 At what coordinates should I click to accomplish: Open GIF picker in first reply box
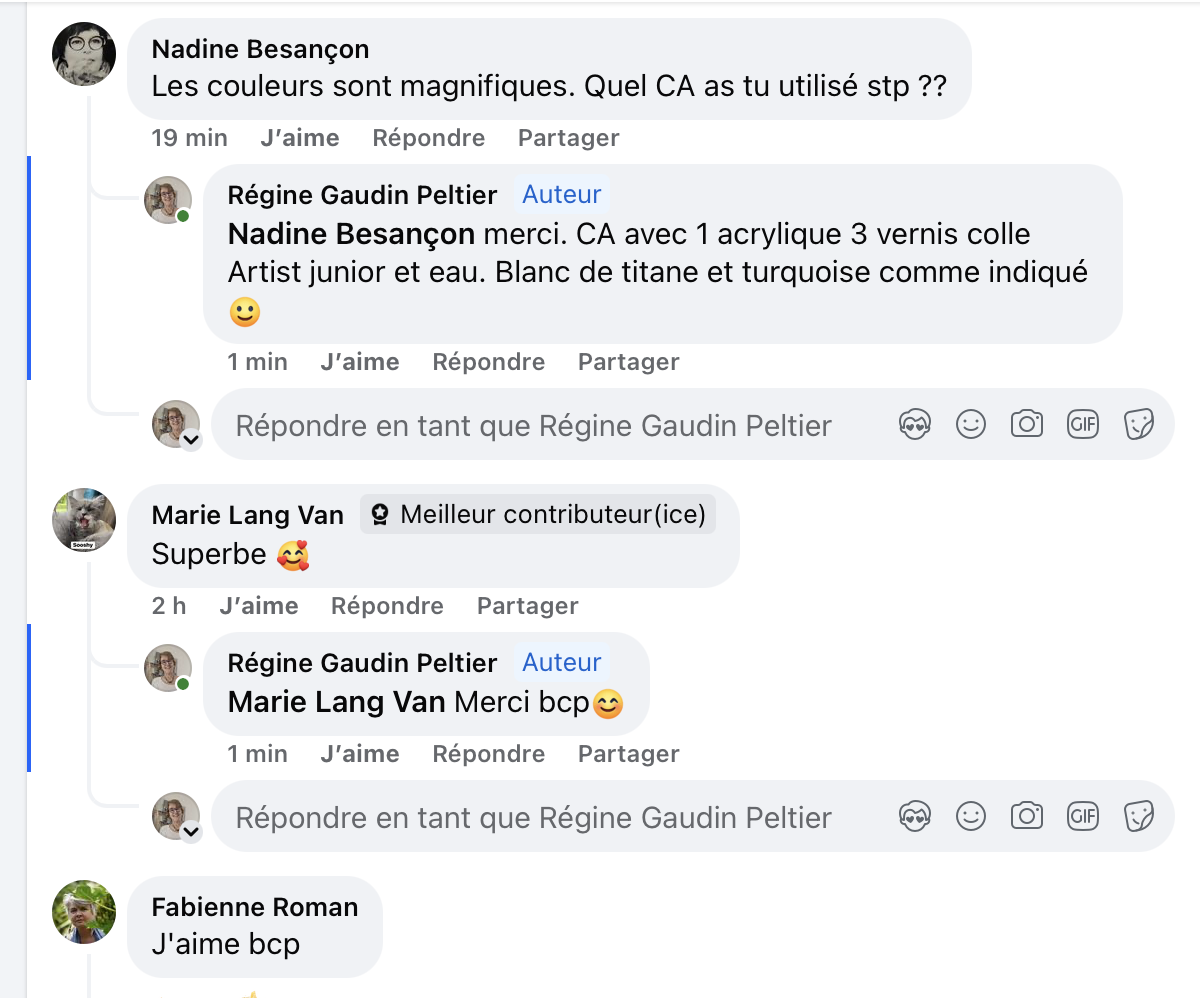1083,425
